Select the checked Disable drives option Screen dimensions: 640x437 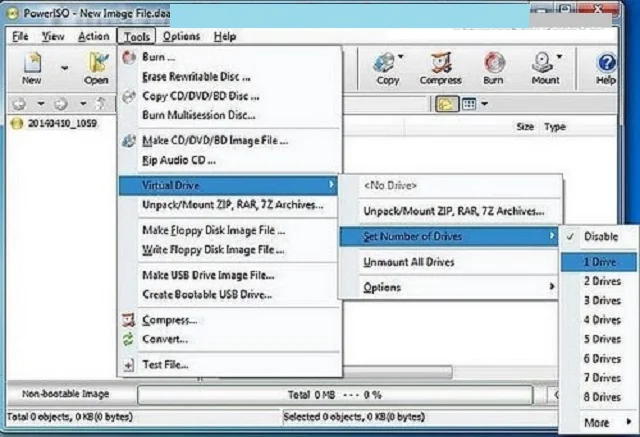tap(598, 236)
